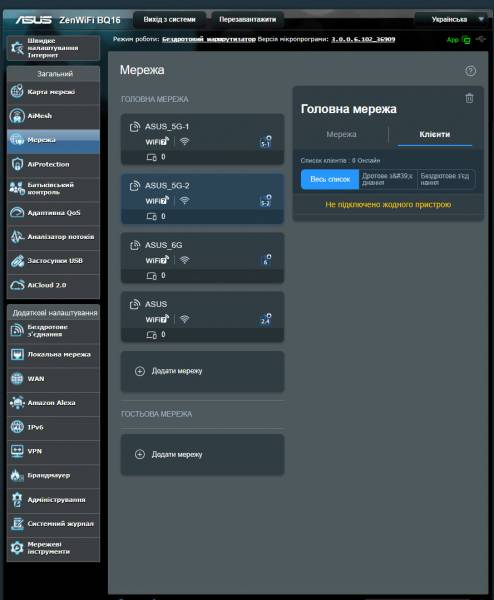
Task: Add network under Головна мережа
Action: click(x=202, y=371)
